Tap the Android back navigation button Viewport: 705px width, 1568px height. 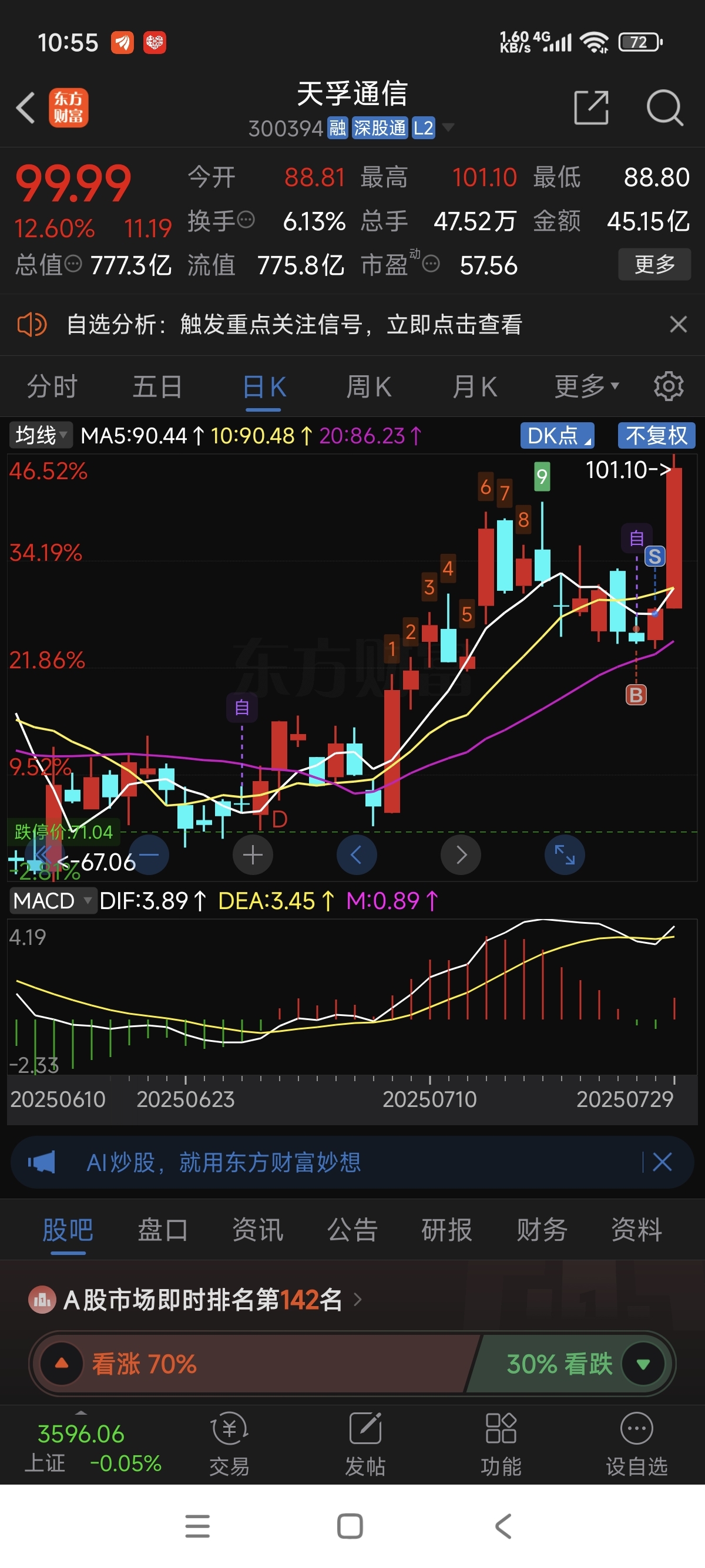point(503,1526)
